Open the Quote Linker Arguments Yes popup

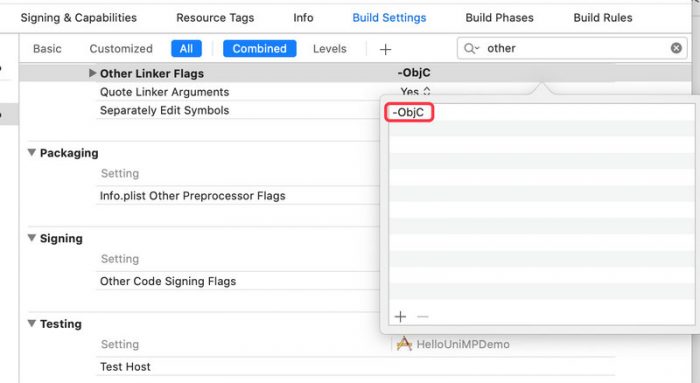click(x=415, y=92)
